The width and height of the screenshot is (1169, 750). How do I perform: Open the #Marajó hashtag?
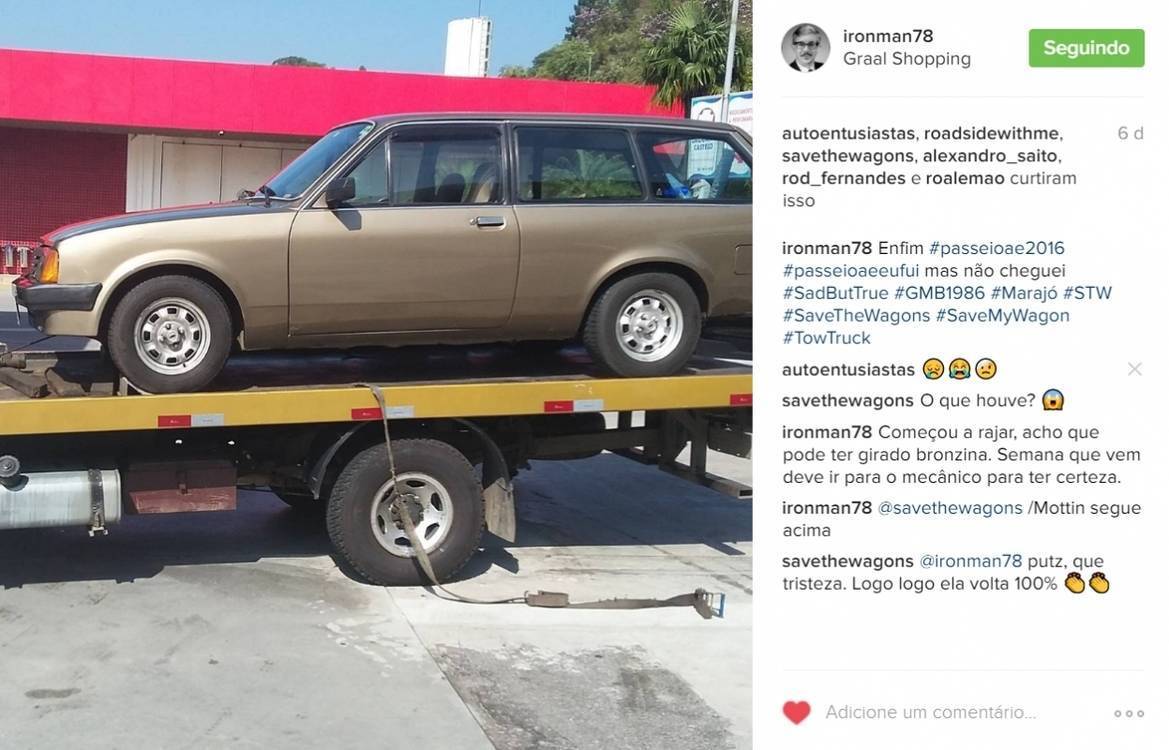pyautogui.click(x=1024, y=293)
